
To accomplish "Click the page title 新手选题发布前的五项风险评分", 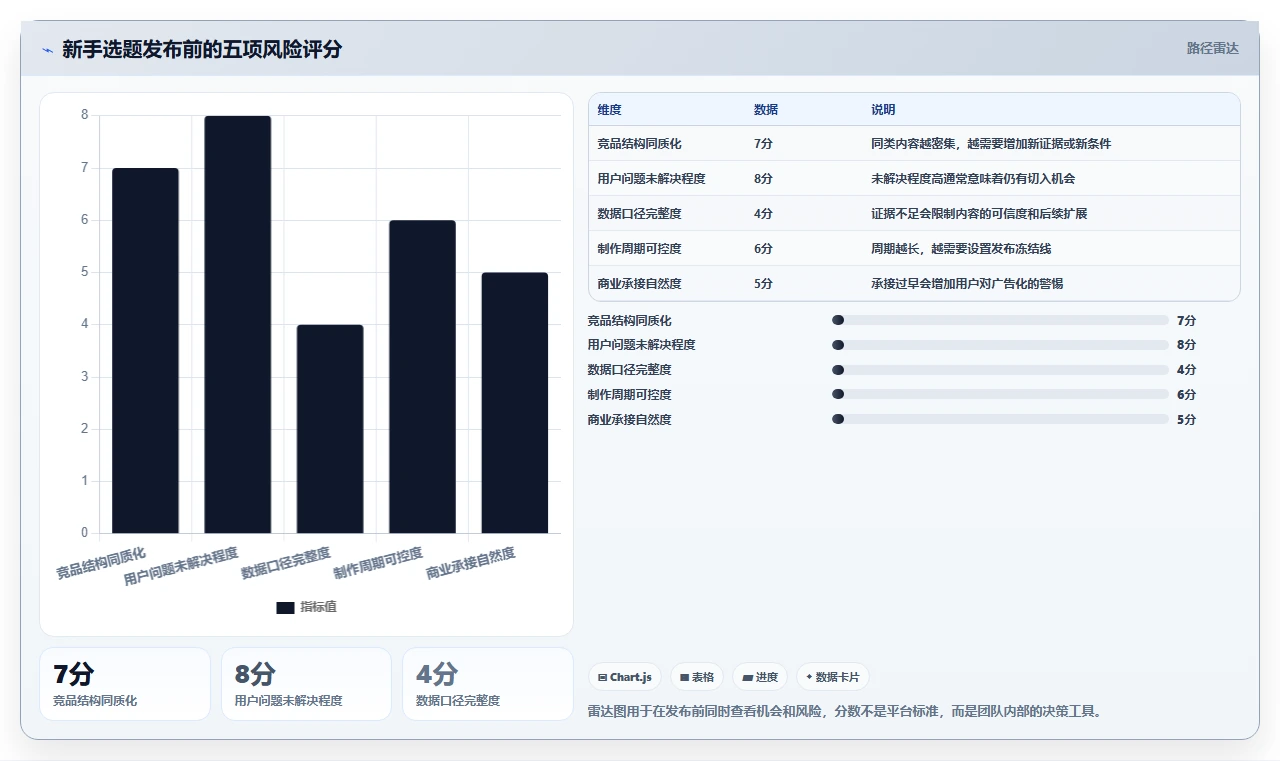I will coord(202,49).
